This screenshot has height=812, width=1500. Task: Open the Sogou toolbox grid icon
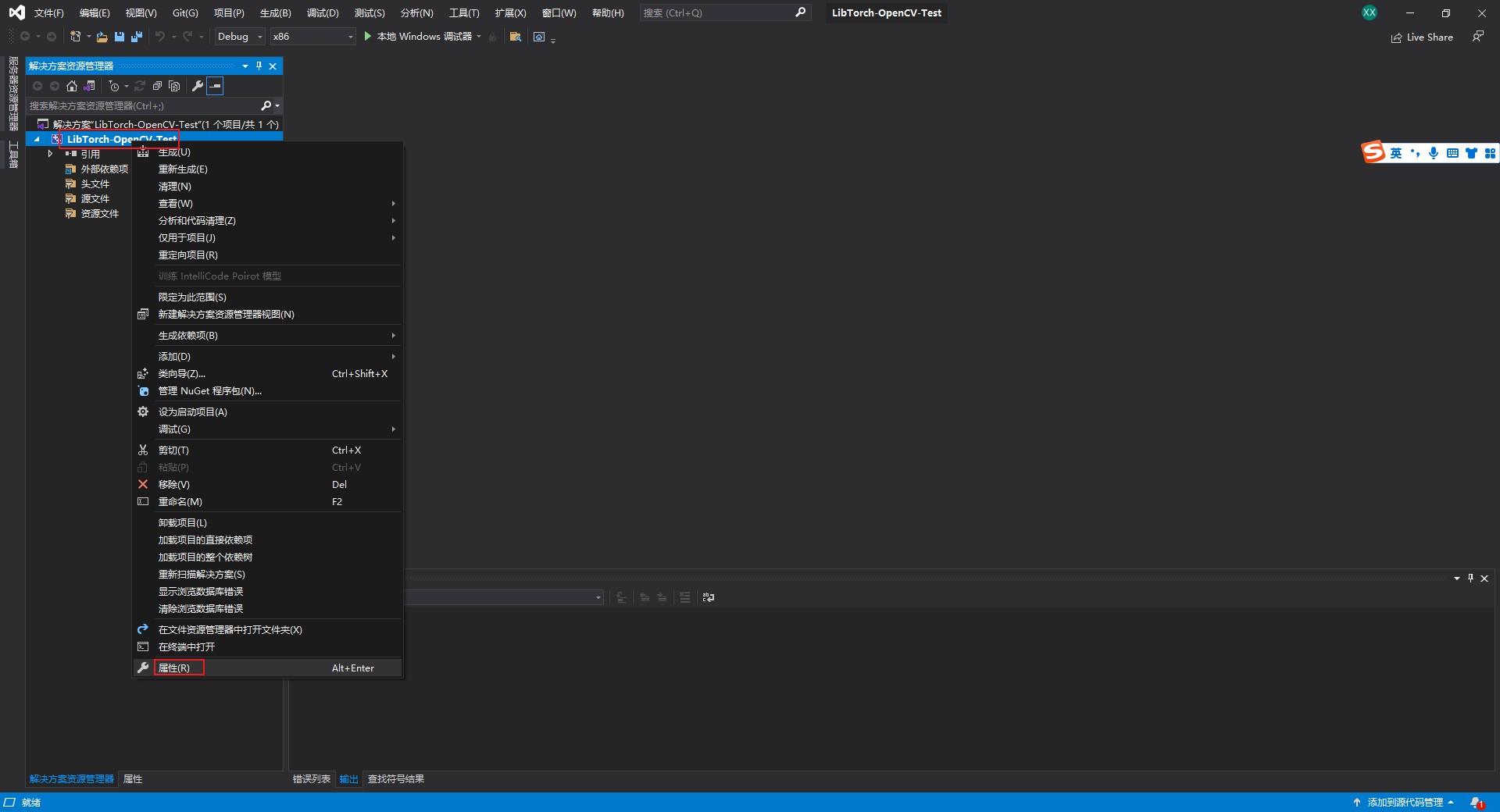click(1490, 153)
